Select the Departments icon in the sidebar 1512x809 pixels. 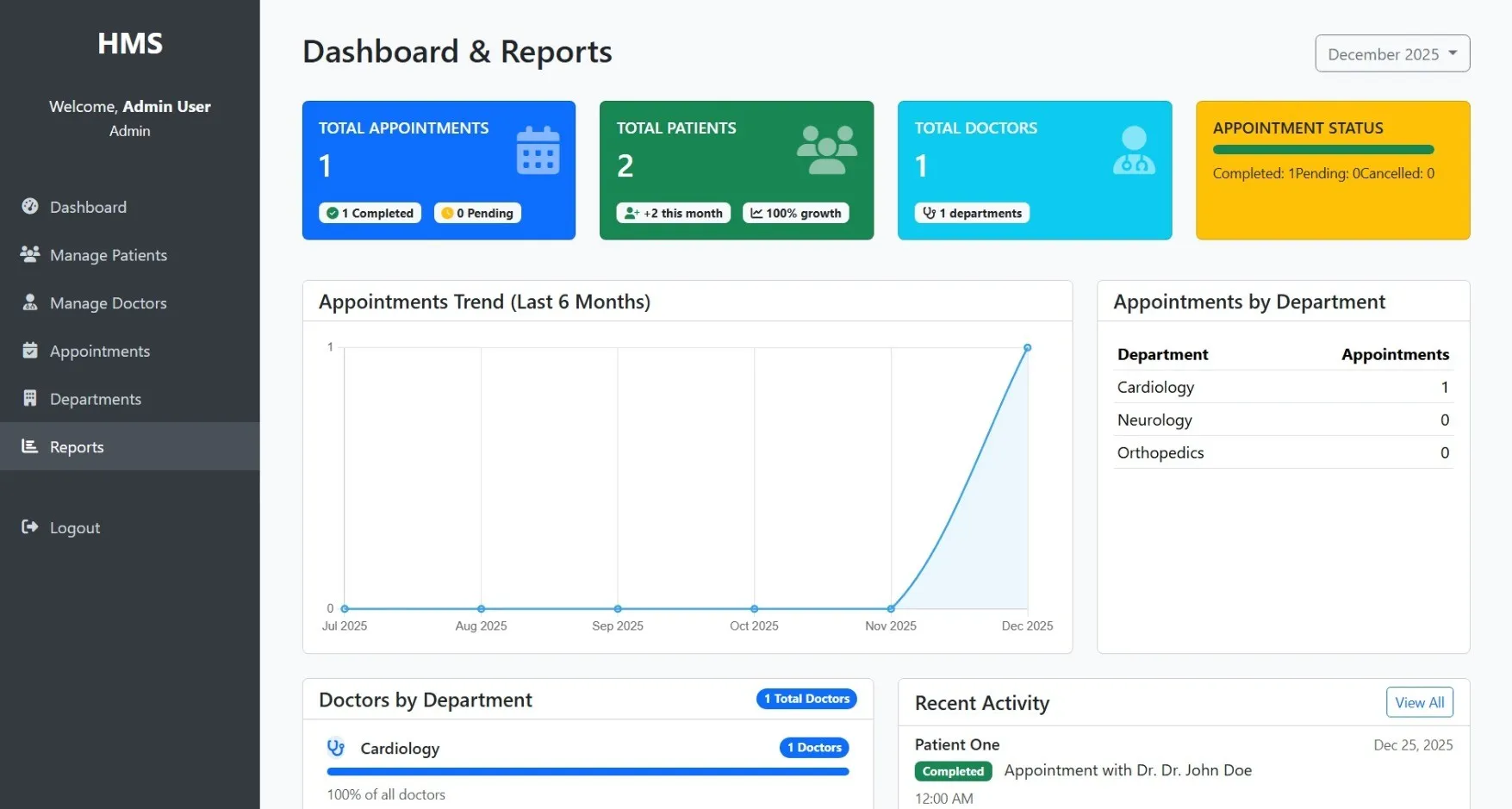(30, 398)
